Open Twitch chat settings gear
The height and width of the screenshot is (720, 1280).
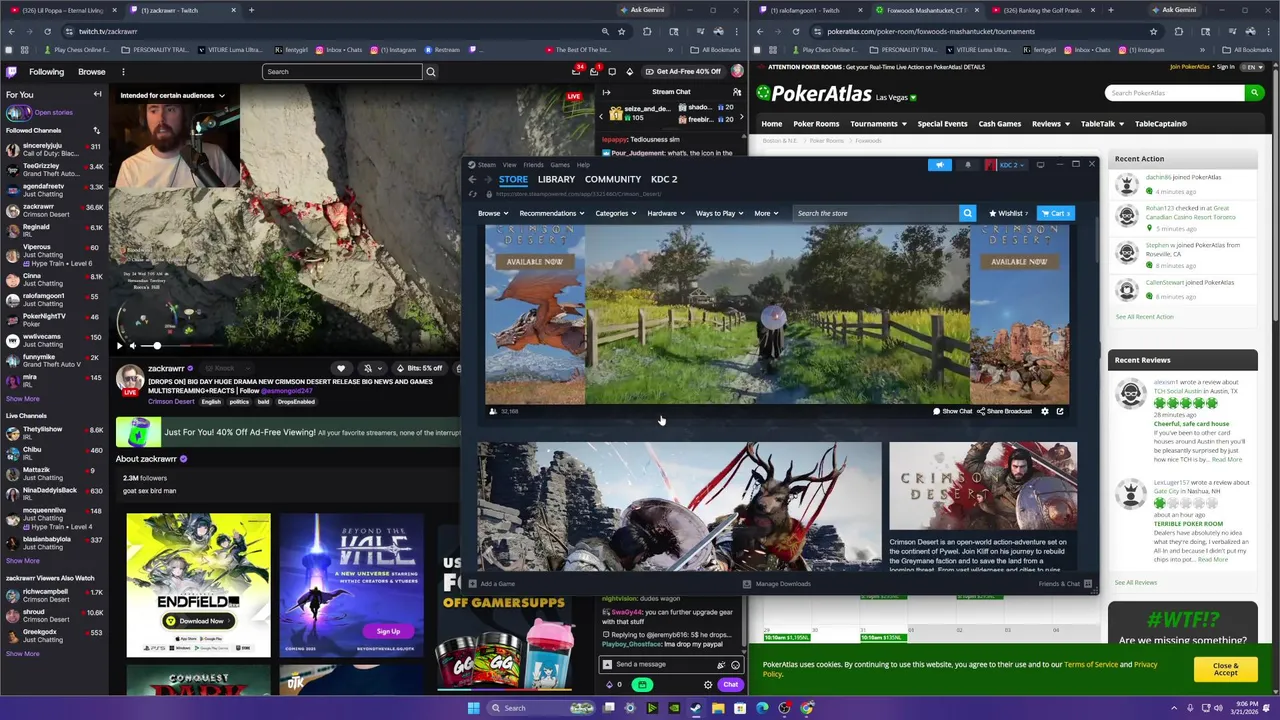(x=708, y=685)
